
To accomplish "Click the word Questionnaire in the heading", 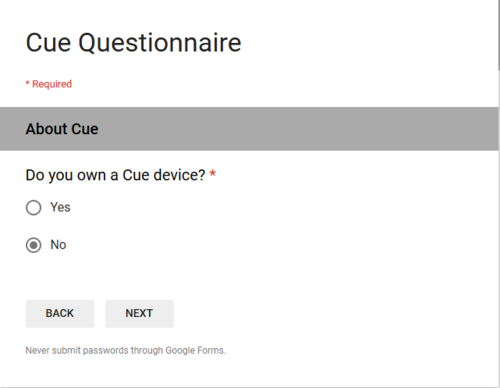I will pos(160,43).
